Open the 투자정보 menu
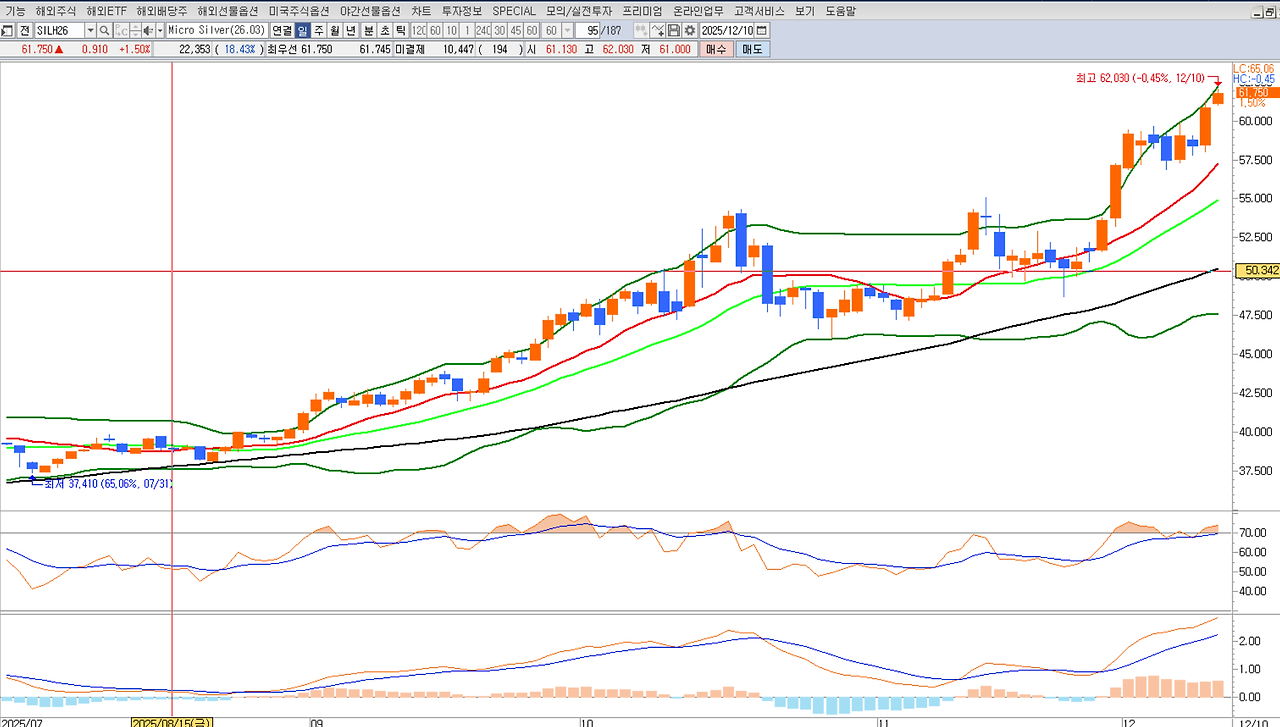 462,11
